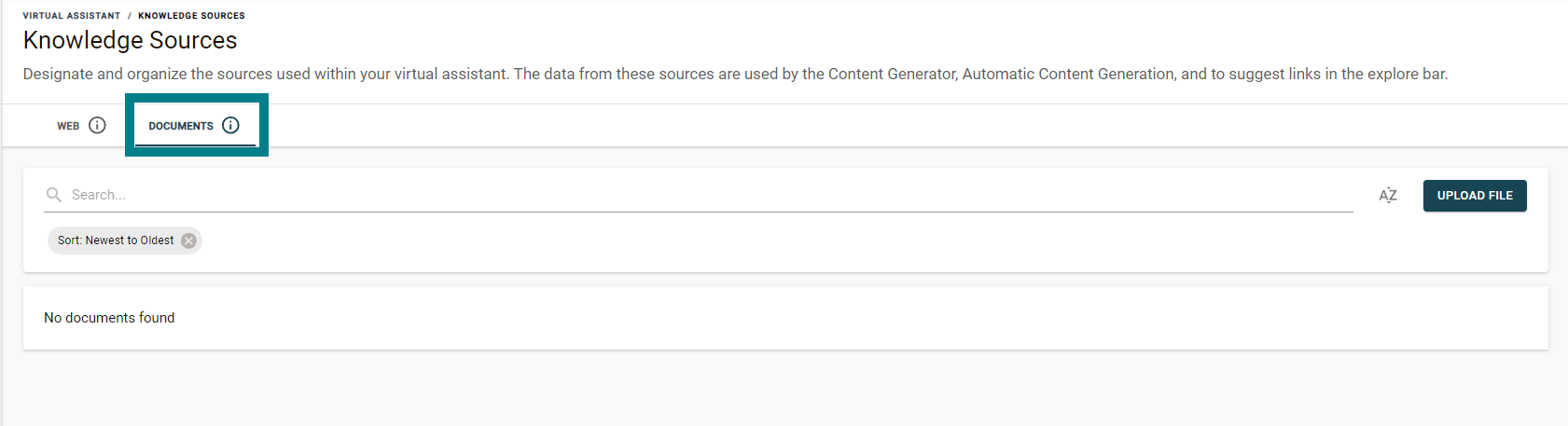Select the Documents tab
Screen dimensions: 1568x426
point(181,126)
